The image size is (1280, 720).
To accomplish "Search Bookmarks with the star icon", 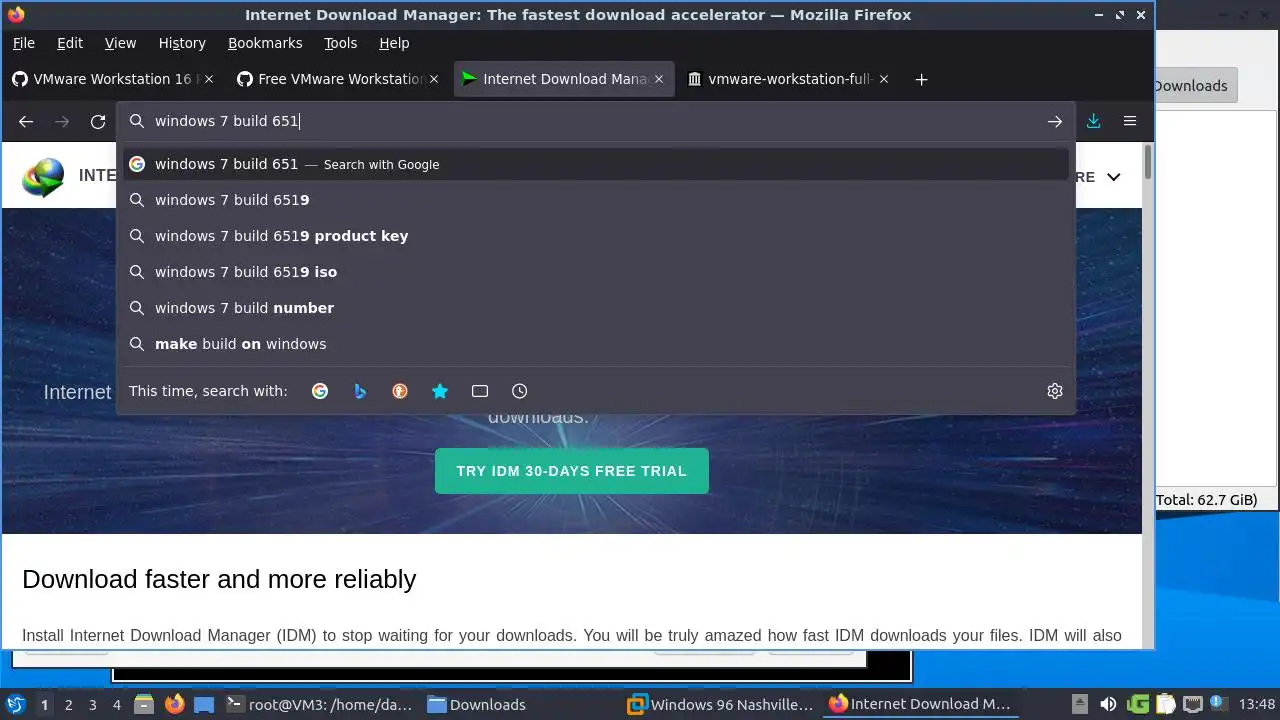I will pyautogui.click(x=440, y=391).
